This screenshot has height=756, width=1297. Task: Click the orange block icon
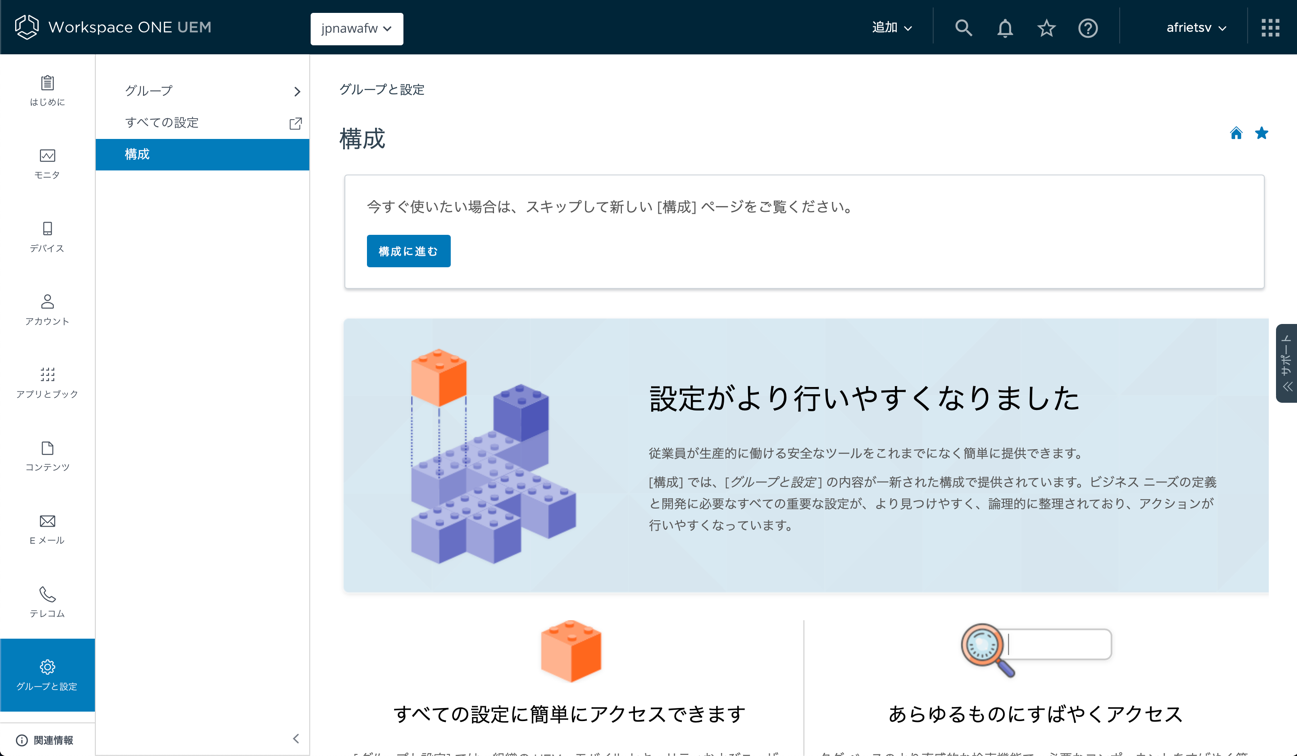click(x=571, y=651)
